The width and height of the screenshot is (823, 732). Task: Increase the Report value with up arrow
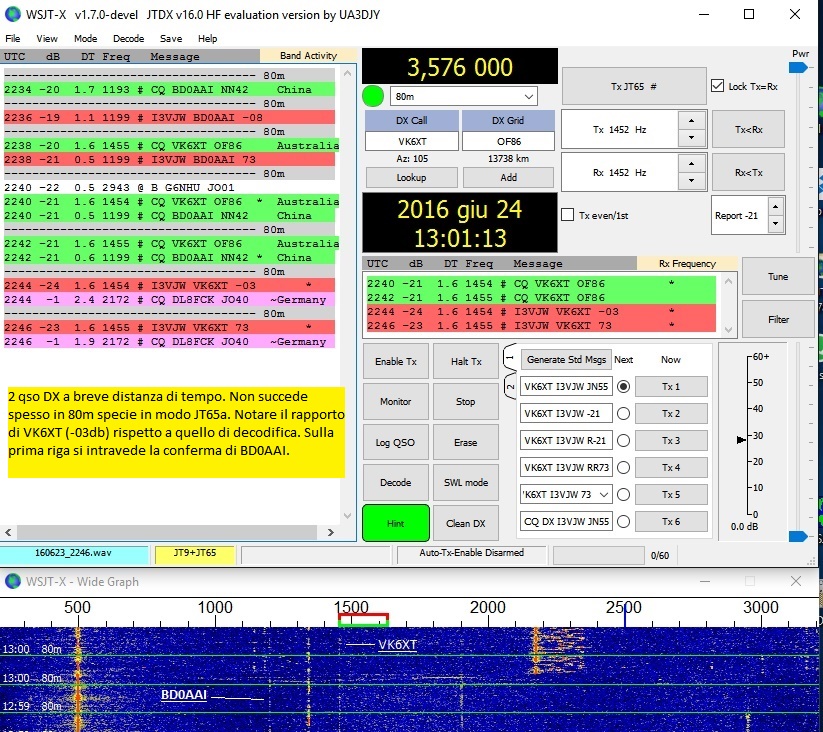click(776, 207)
